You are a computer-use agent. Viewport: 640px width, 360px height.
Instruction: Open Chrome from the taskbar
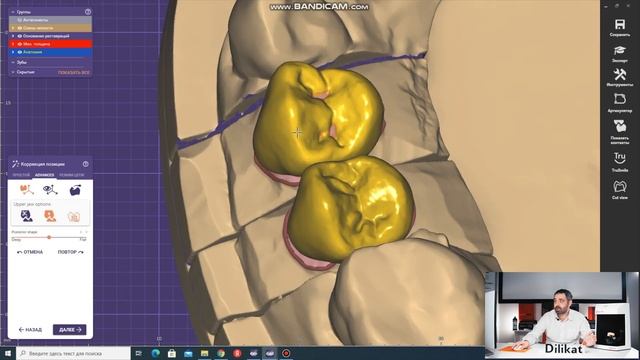pos(221,353)
